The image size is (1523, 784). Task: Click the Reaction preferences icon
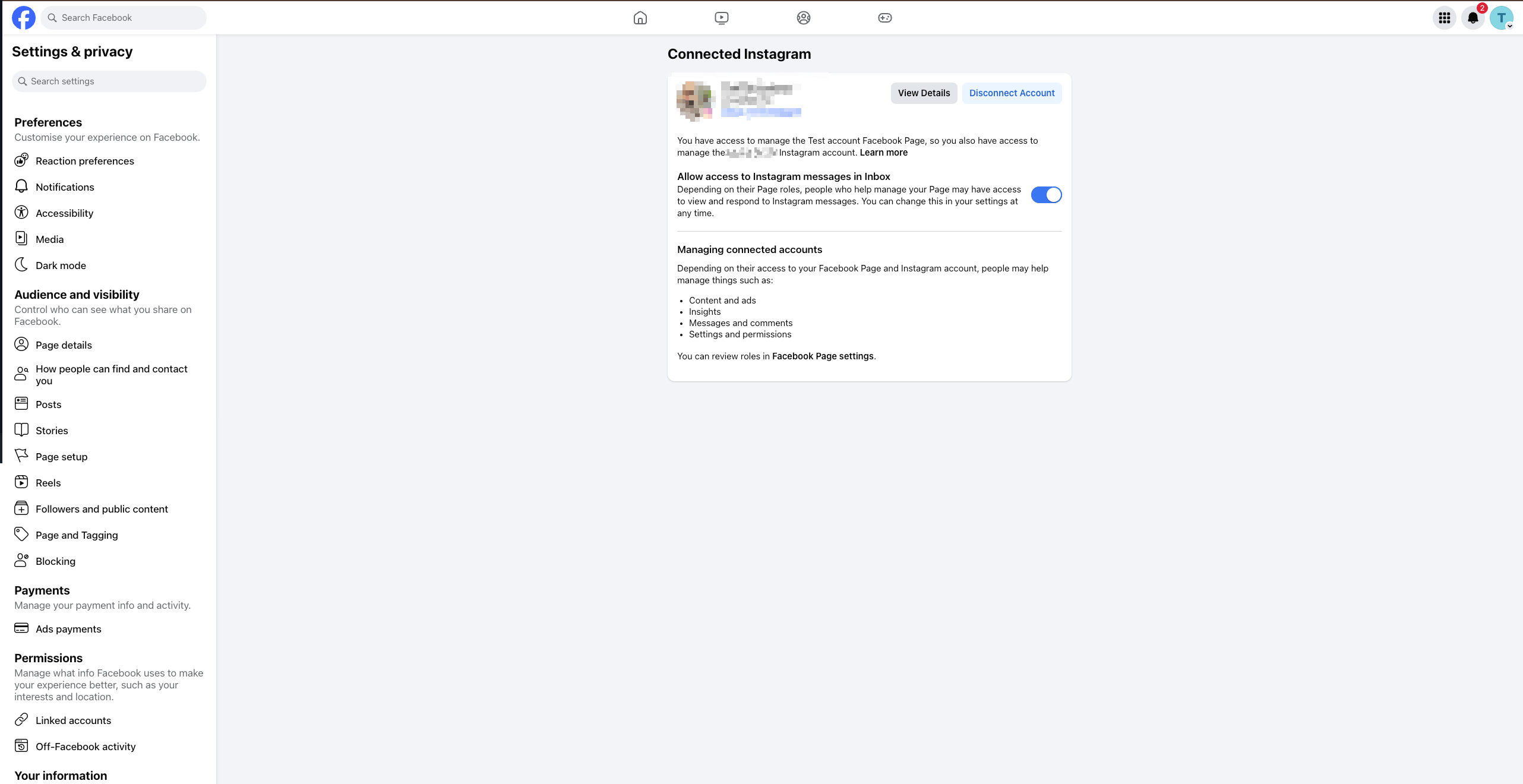pyautogui.click(x=21, y=160)
